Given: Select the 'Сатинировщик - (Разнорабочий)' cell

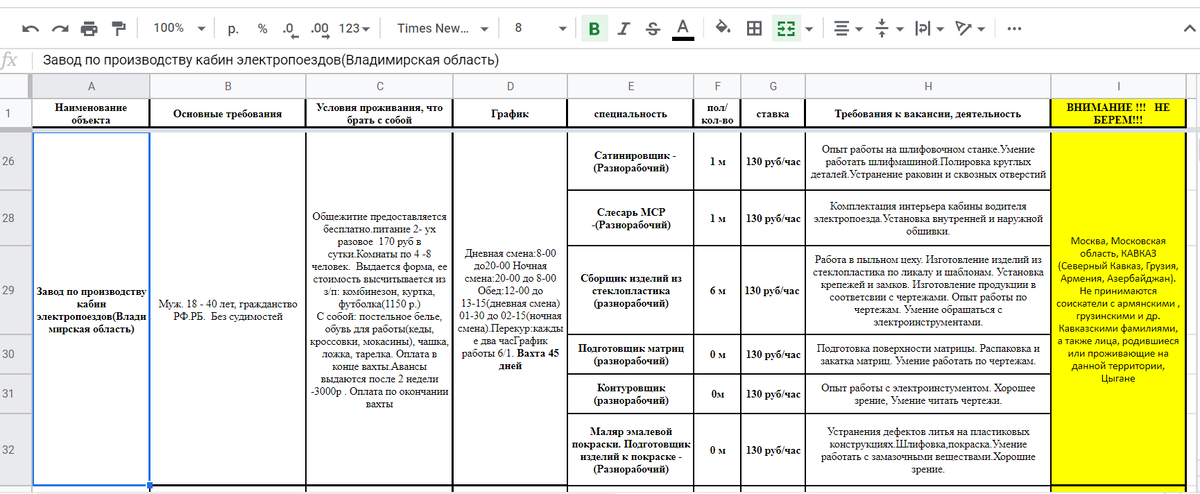Looking at the screenshot, I should click(630, 161).
